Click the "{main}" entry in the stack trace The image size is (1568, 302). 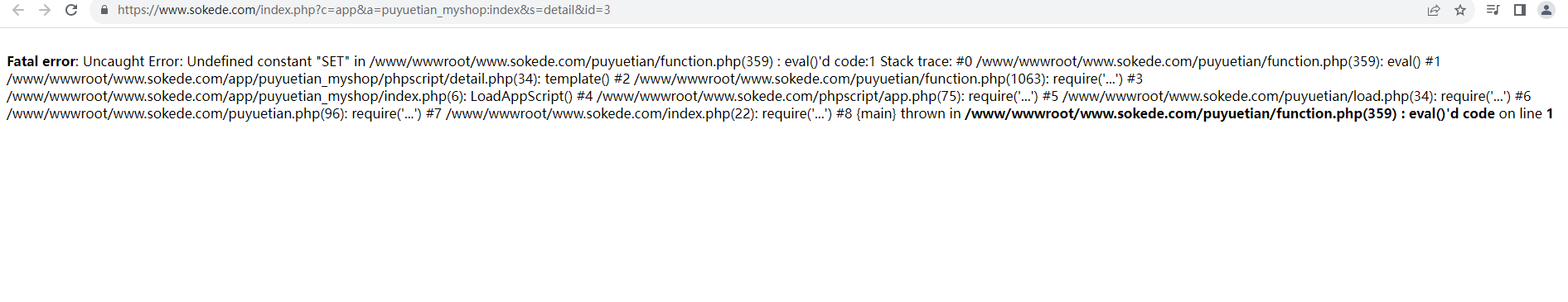877,113
